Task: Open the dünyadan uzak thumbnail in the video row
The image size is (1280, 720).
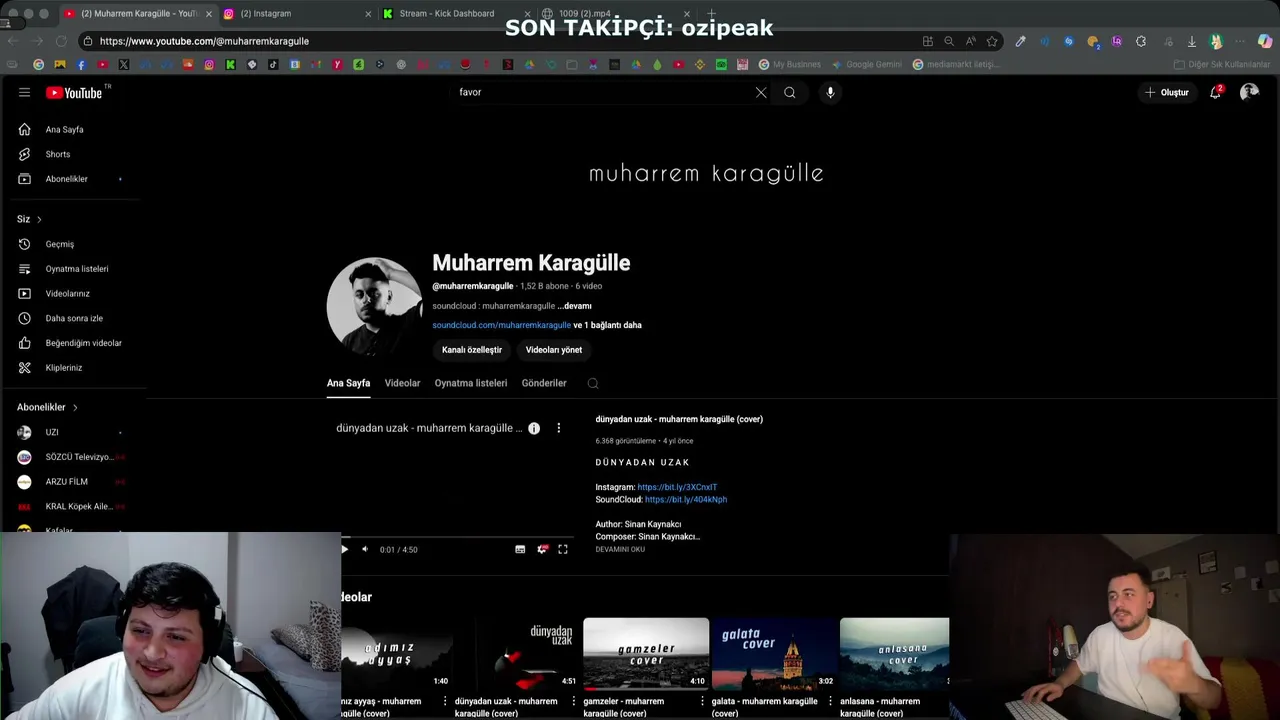Action: pos(517,654)
